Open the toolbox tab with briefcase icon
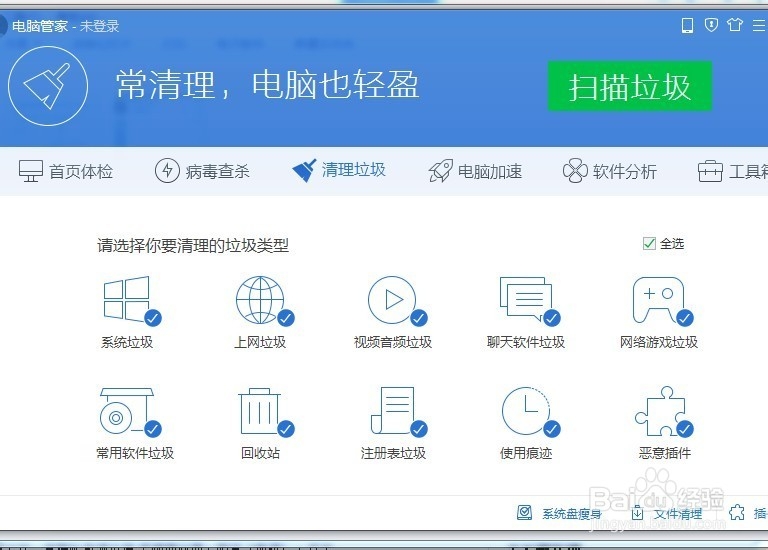Image resolution: width=768 pixels, height=550 pixels. 733,171
